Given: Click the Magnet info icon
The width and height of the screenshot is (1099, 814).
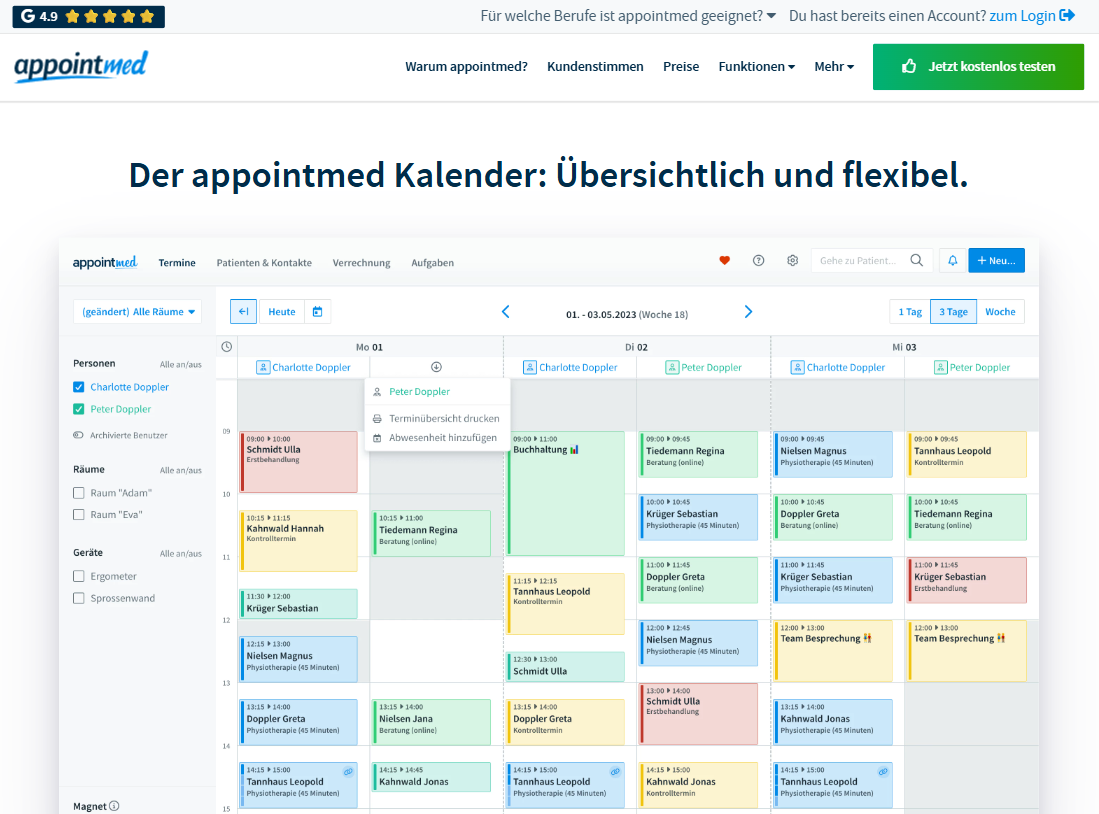Looking at the screenshot, I should pos(114,806).
